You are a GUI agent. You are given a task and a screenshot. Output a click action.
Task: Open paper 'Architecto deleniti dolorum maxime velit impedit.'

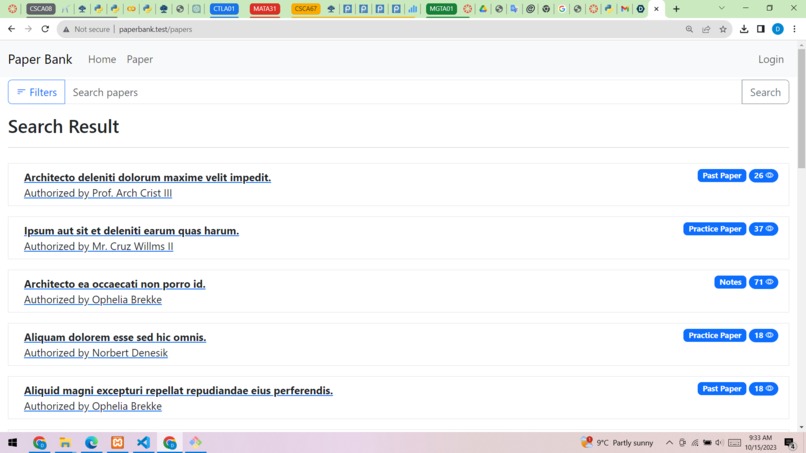coord(148,177)
